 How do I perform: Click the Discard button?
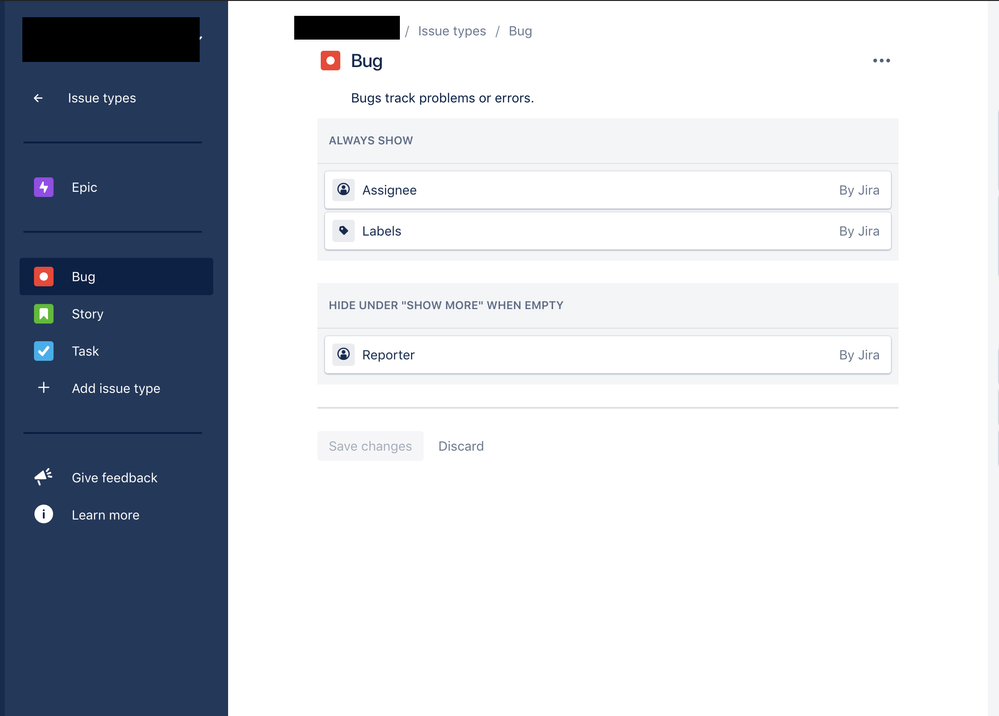click(x=461, y=446)
